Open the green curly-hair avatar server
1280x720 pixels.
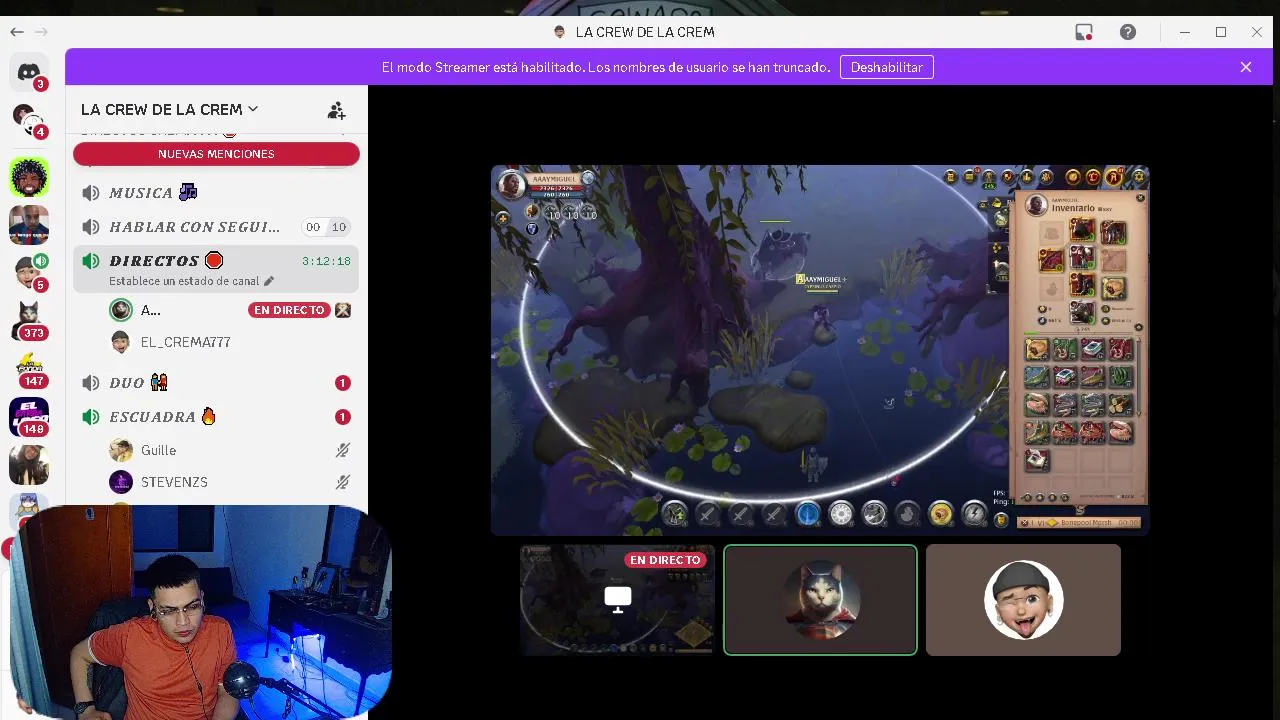tap(29, 177)
